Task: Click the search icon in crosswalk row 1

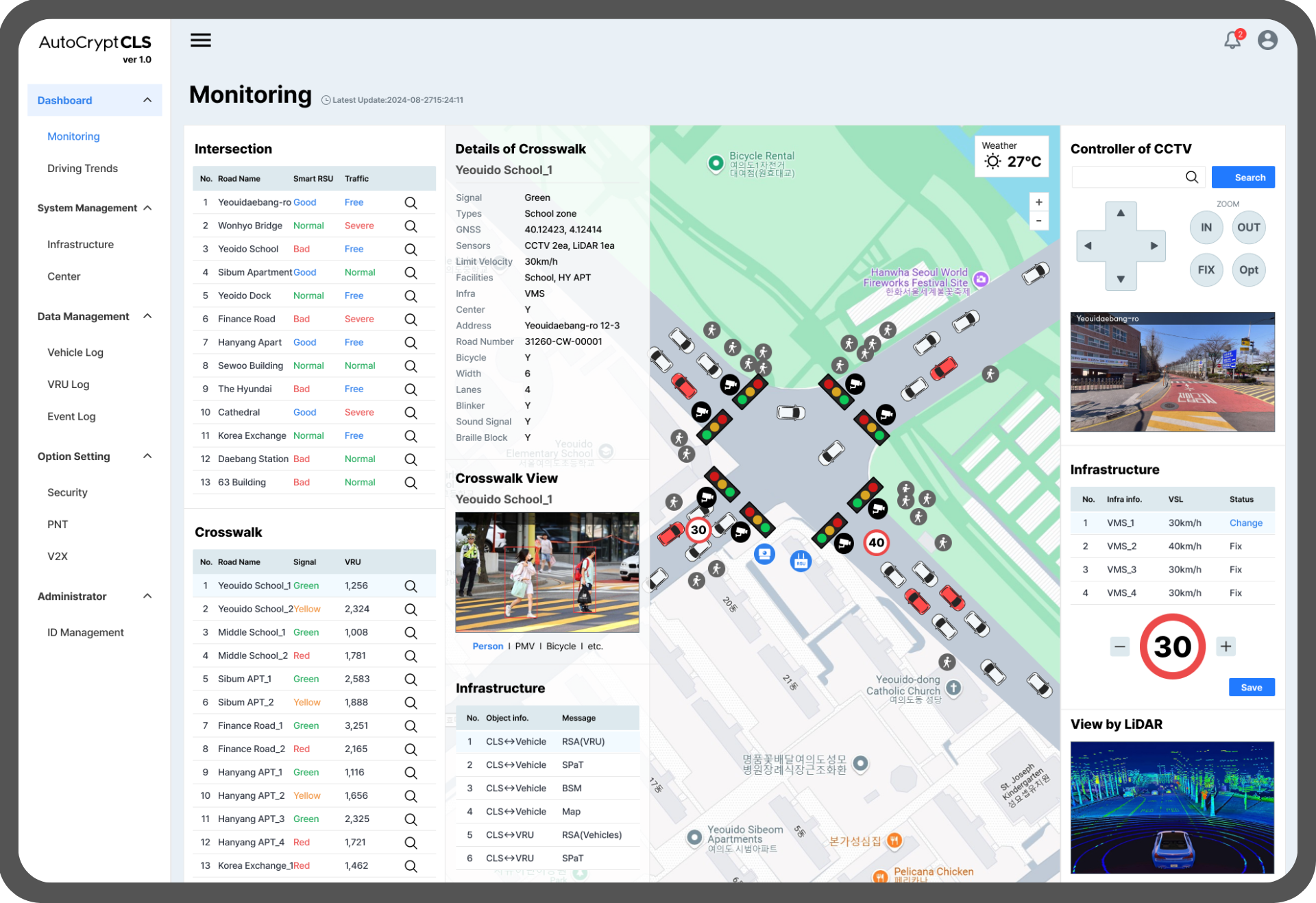Action: point(413,586)
